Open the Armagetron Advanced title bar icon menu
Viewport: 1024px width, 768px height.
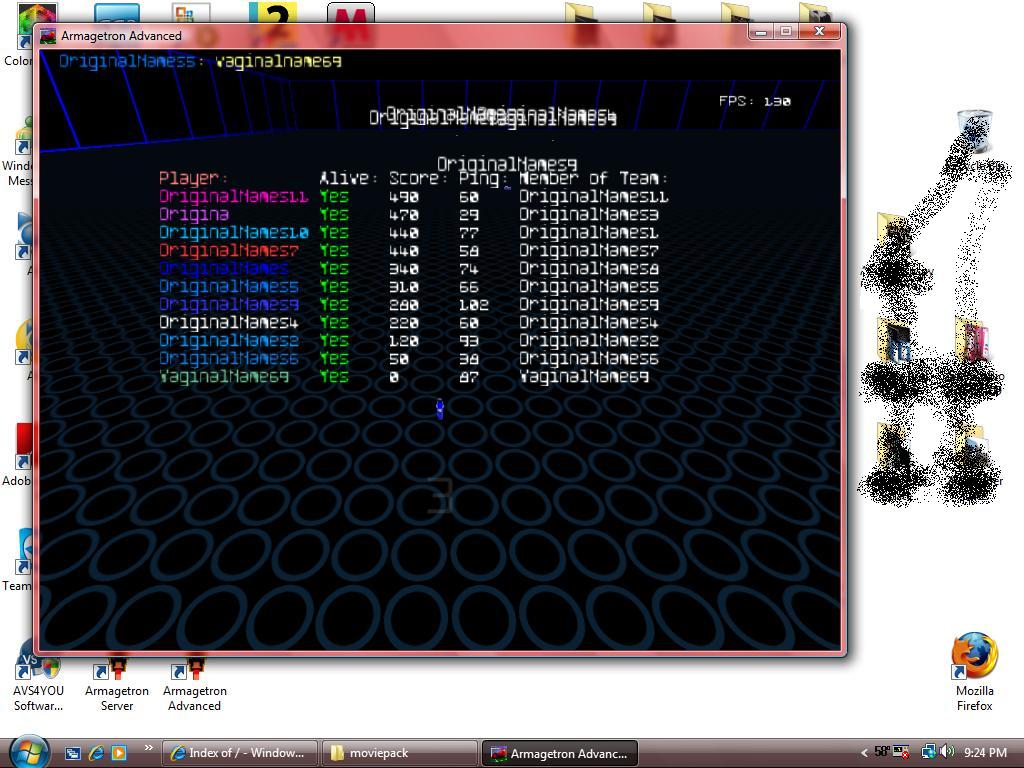click(x=48, y=36)
